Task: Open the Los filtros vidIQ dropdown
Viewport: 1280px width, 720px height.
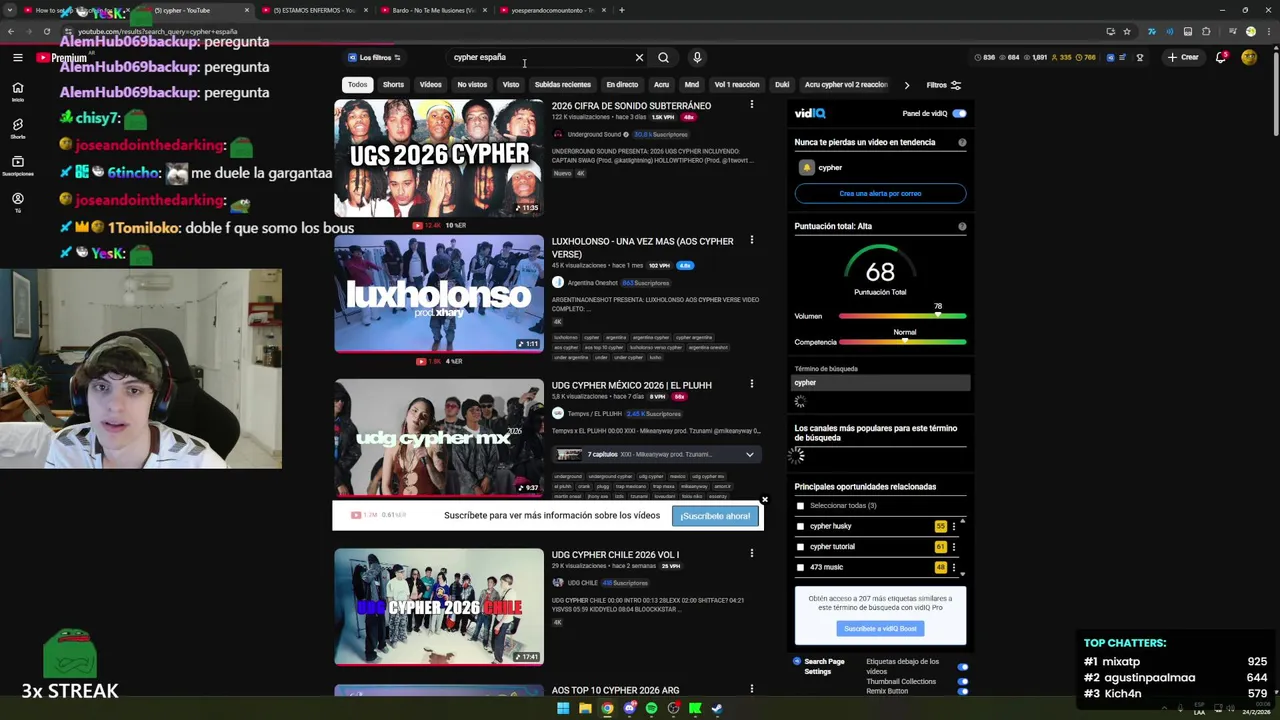Action: 374,57
